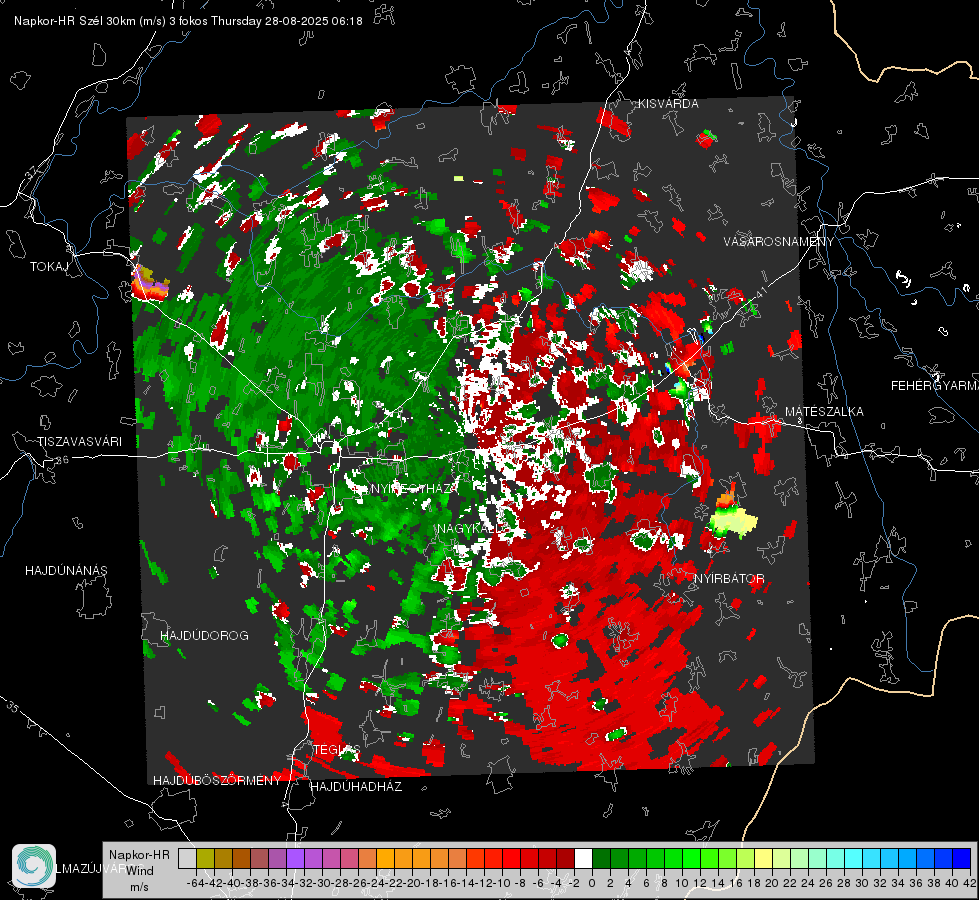
Task: Click the Napkor-HR legend title
Action: 139,855
